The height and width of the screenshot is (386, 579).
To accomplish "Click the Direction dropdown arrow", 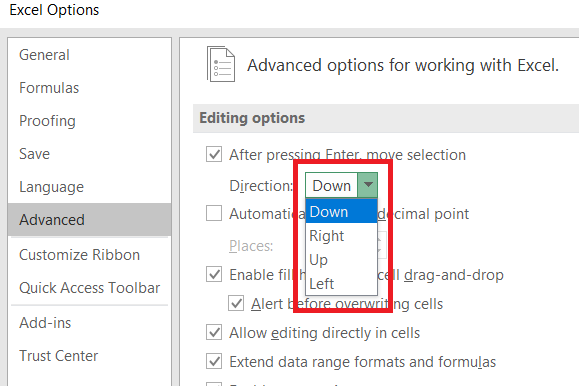I will click(368, 185).
